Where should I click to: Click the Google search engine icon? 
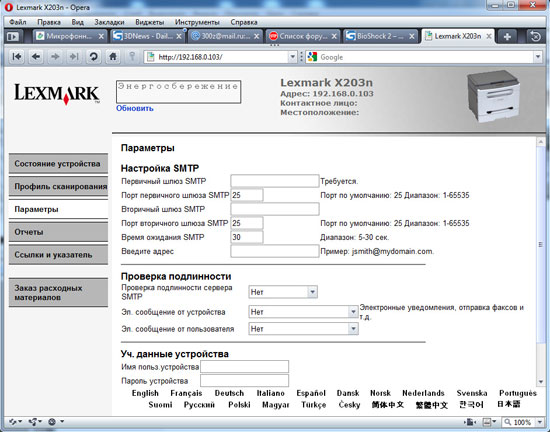click(312, 57)
